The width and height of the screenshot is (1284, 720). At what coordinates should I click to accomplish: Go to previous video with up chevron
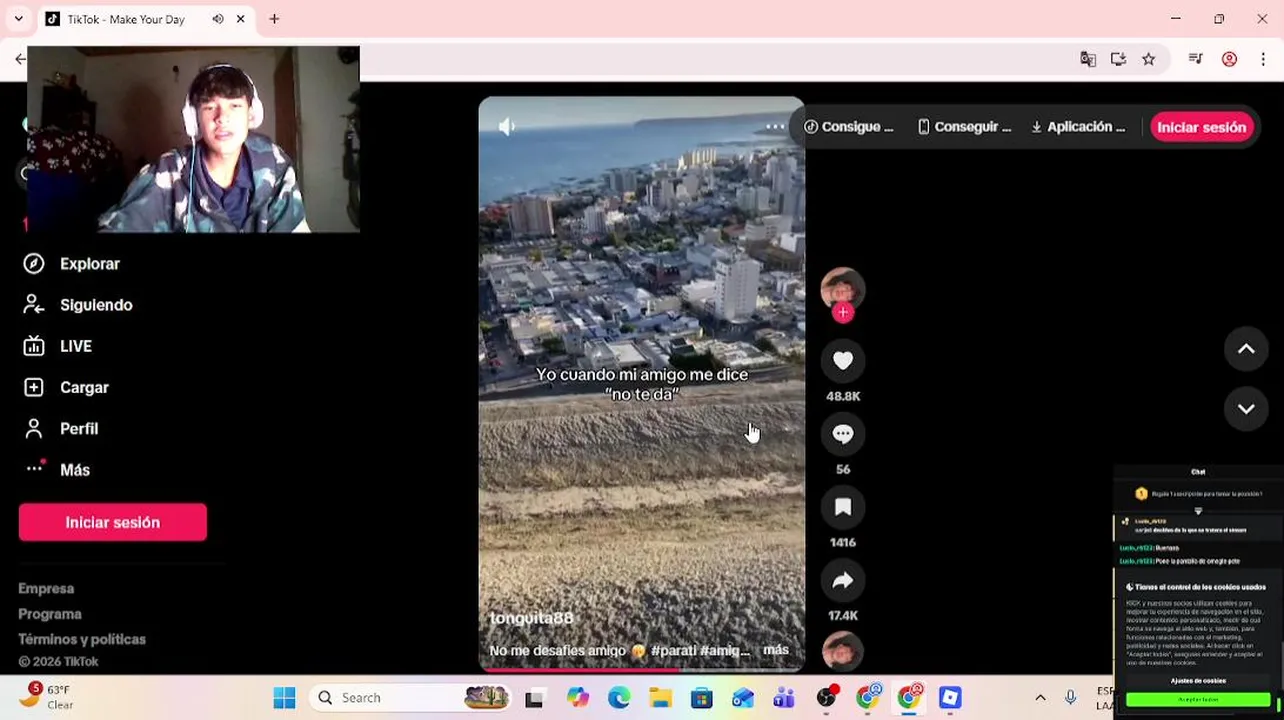click(1246, 349)
